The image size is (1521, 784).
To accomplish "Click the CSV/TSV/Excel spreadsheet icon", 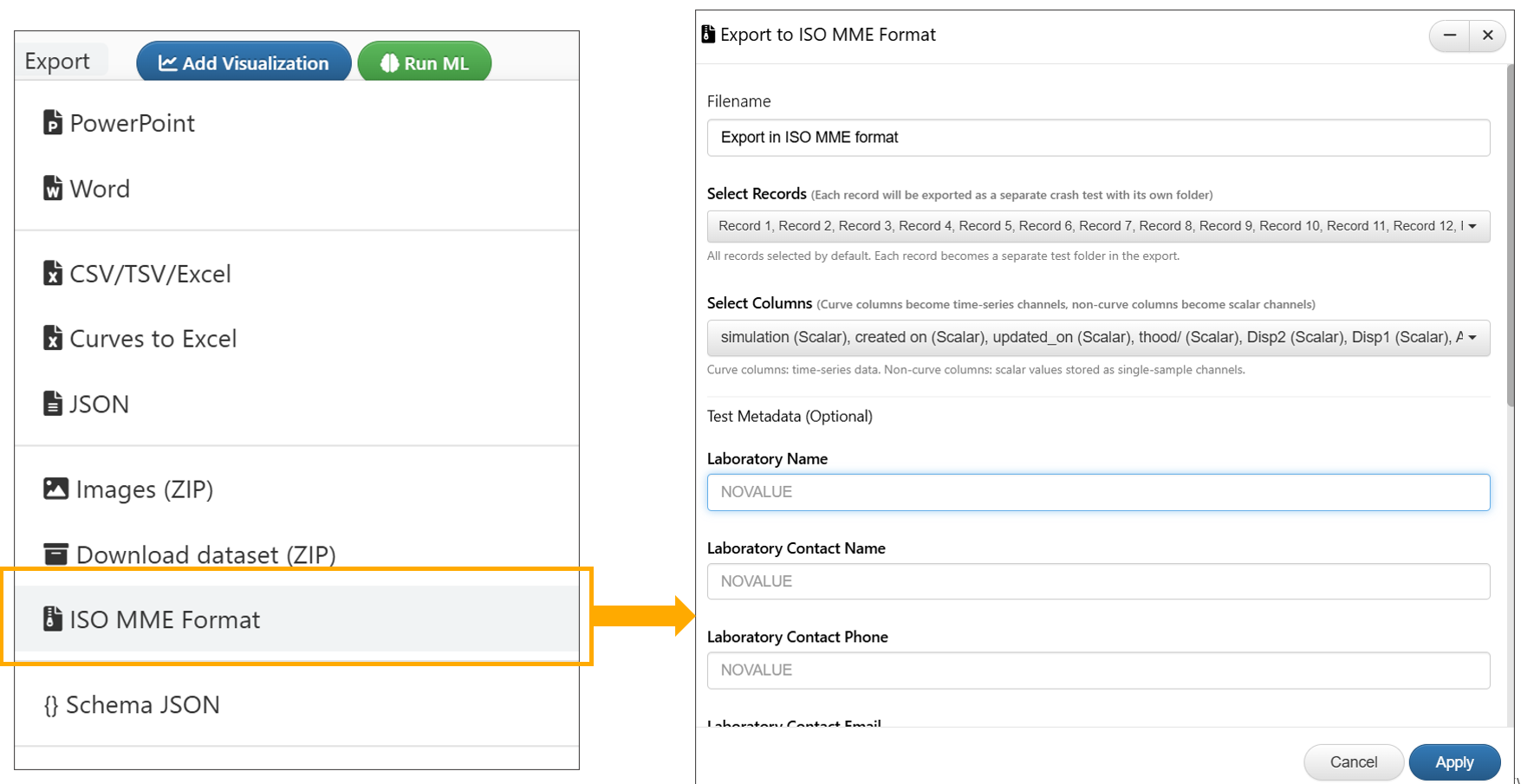I will [x=53, y=274].
